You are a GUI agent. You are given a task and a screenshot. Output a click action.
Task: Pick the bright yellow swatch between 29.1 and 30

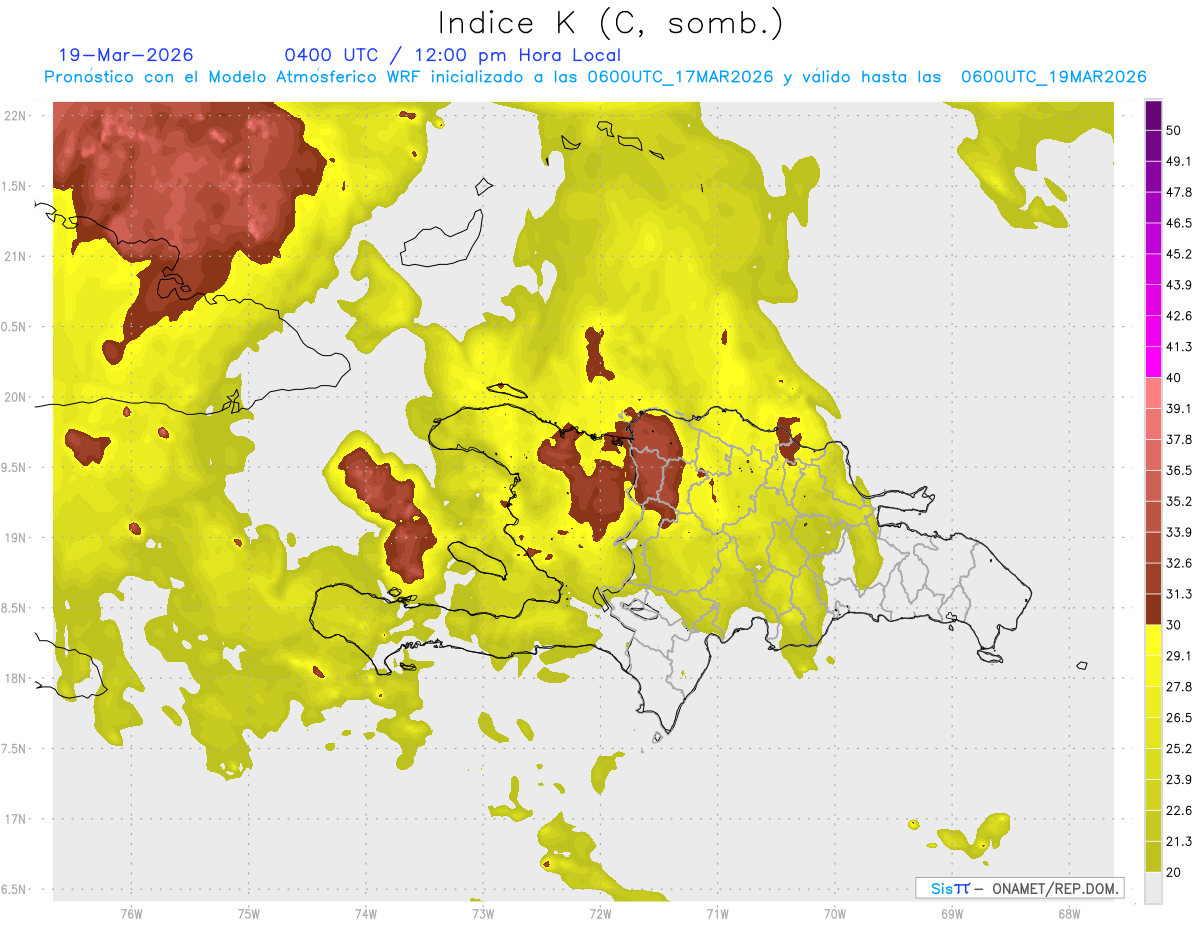(x=1153, y=640)
